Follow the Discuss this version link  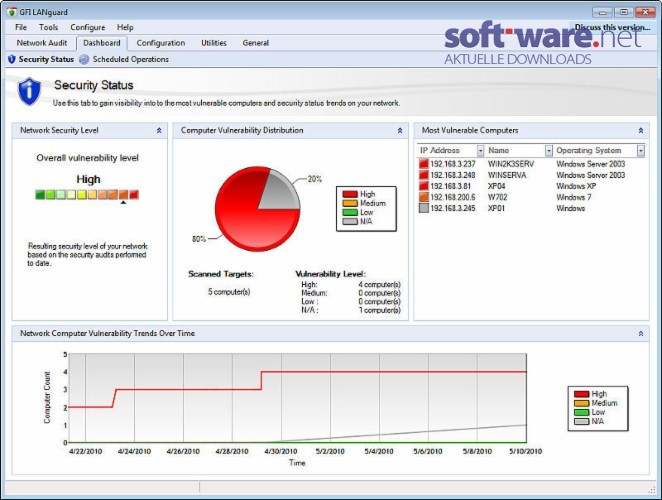click(x=612, y=27)
